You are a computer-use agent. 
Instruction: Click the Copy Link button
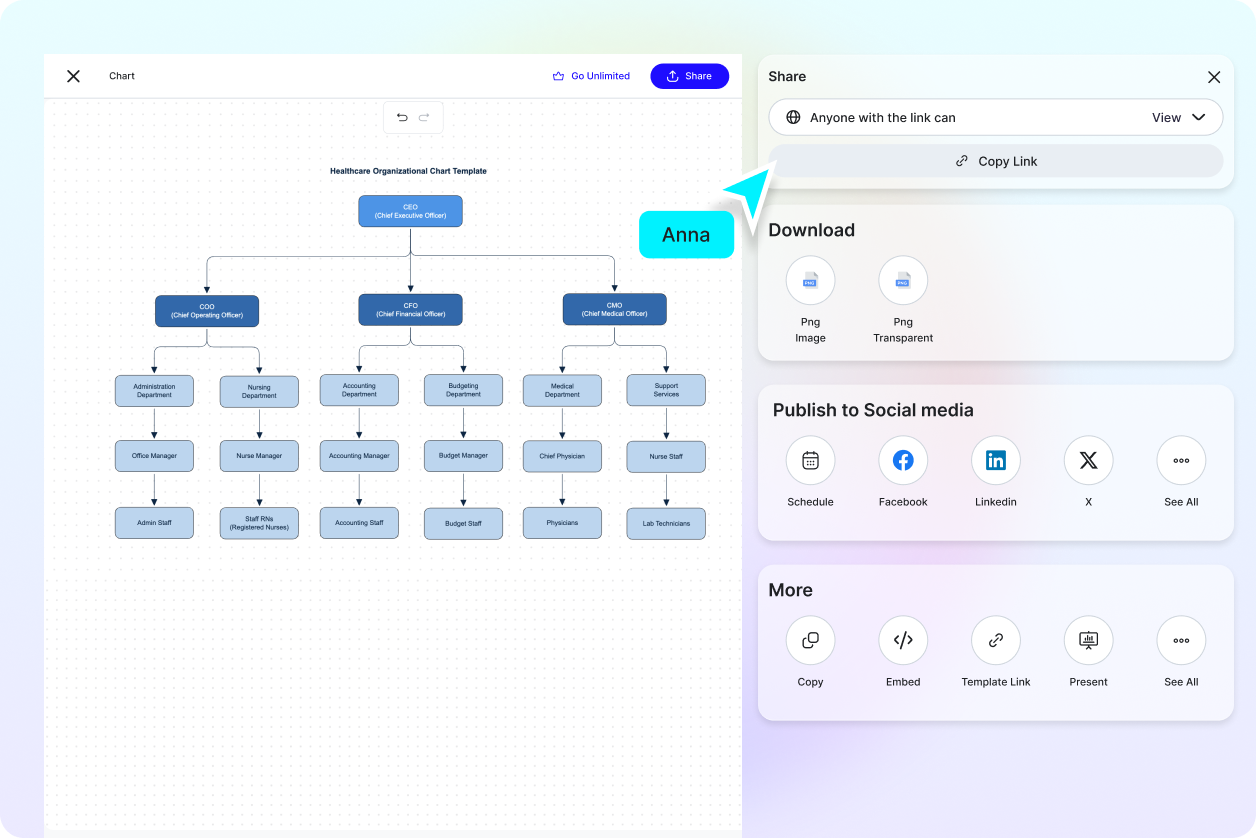coord(995,161)
